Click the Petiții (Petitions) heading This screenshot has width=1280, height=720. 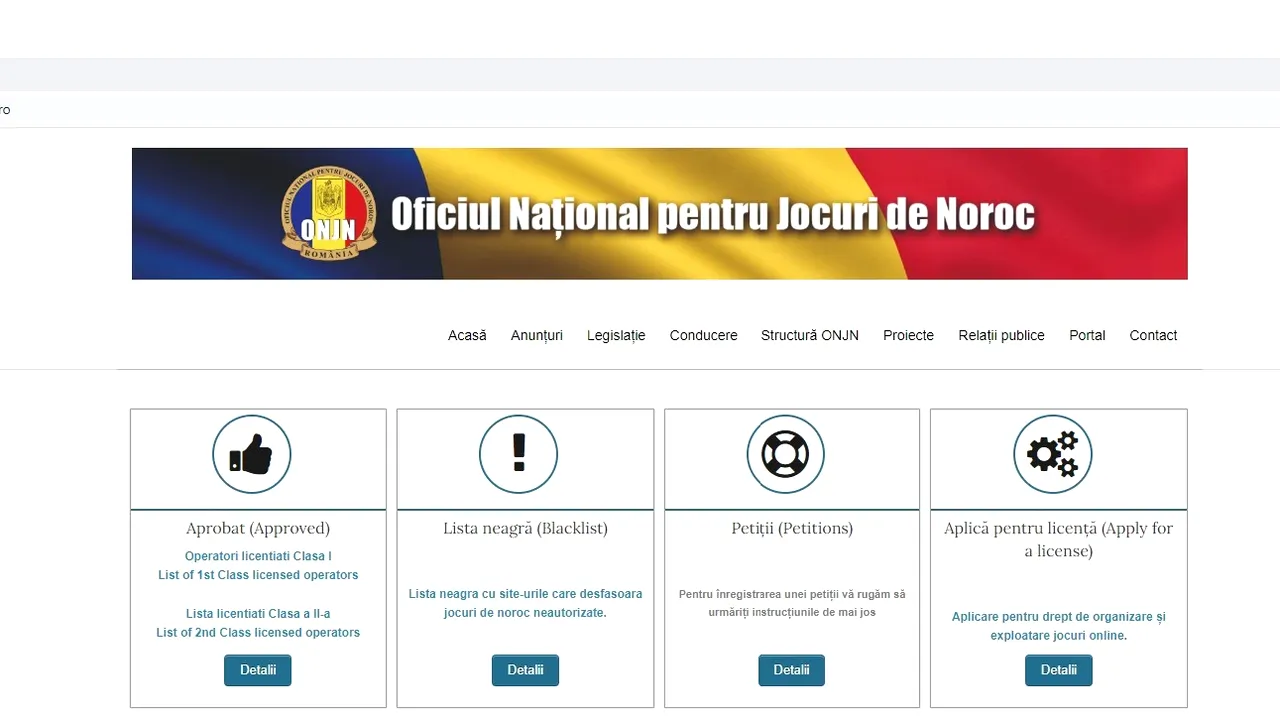(792, 528)
